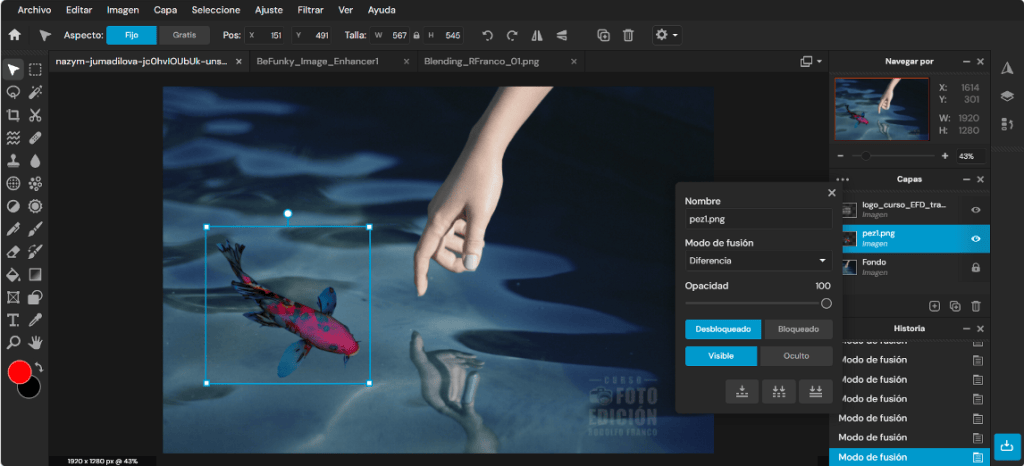
Task: Select the Eraser tool
Action: (13, 251)
